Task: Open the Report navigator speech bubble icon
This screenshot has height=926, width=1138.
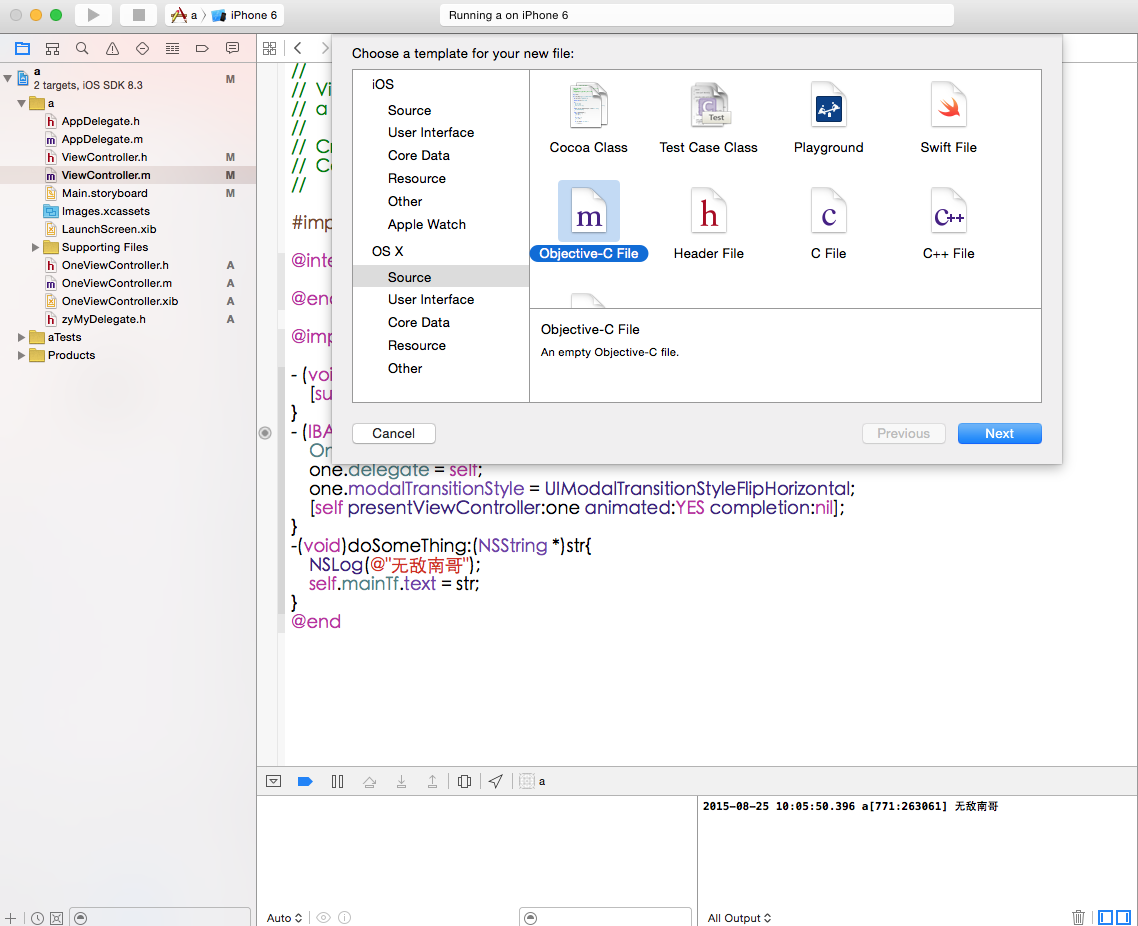Action: coord(232,49)
